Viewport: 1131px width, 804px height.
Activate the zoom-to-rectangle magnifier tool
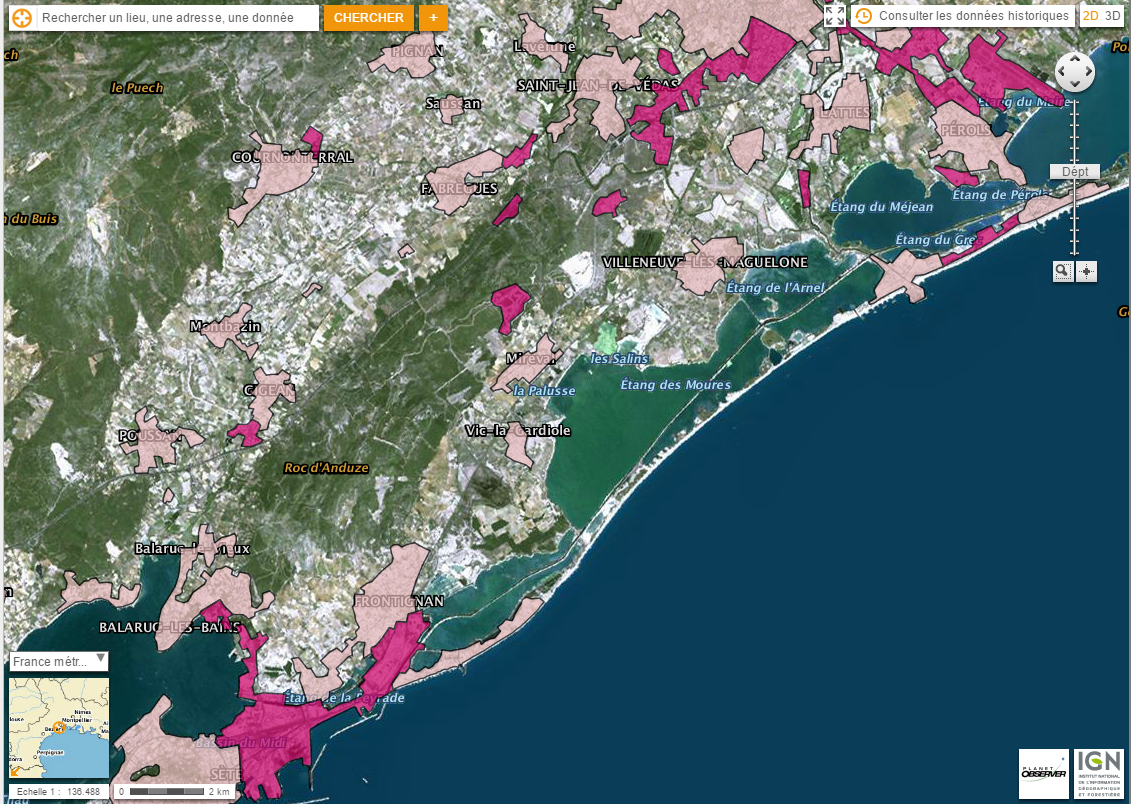[1062, 271]
